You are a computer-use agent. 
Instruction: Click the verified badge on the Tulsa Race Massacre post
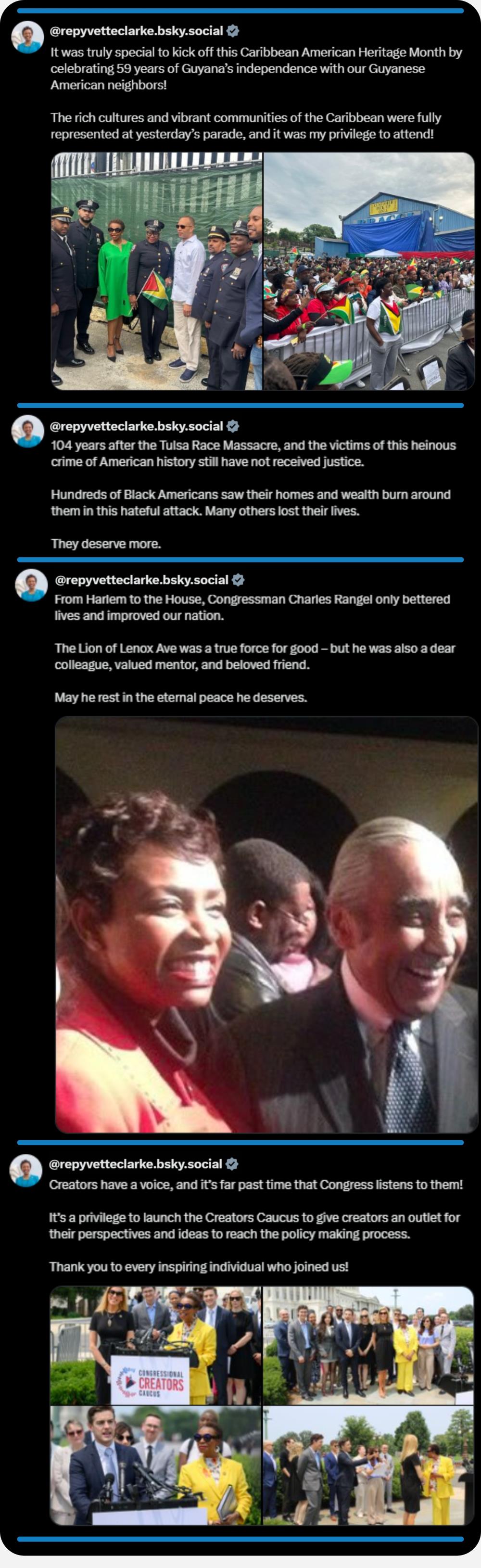click(x=233, y=426)
